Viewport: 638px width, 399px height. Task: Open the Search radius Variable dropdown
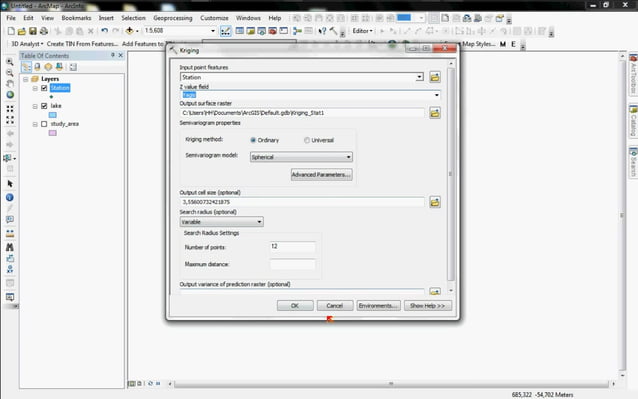coord(259,222)
